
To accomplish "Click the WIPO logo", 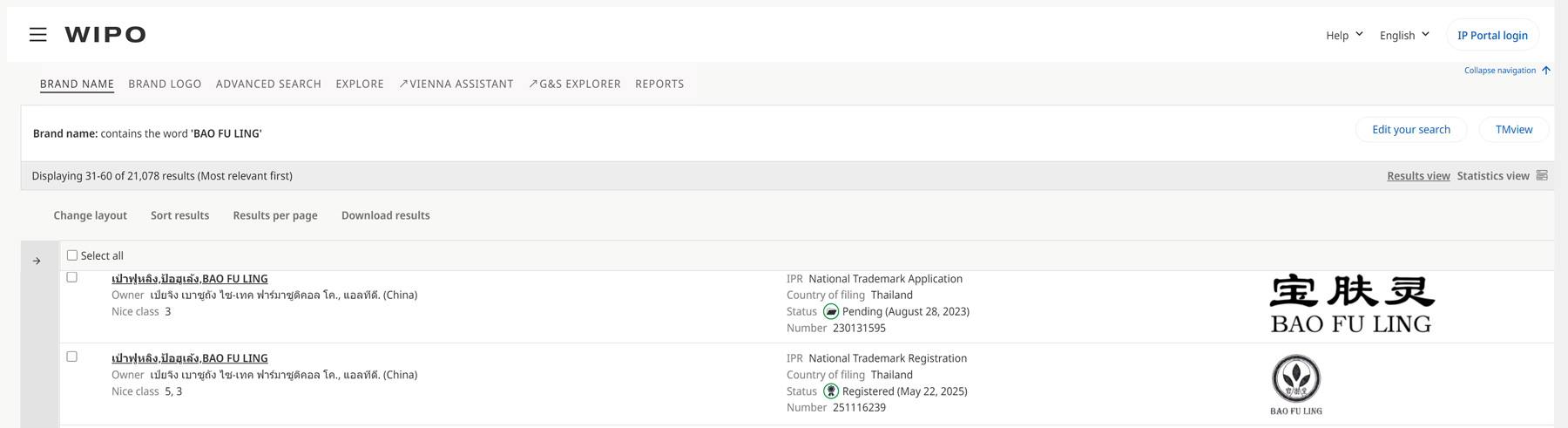I will tap(105, 35).
